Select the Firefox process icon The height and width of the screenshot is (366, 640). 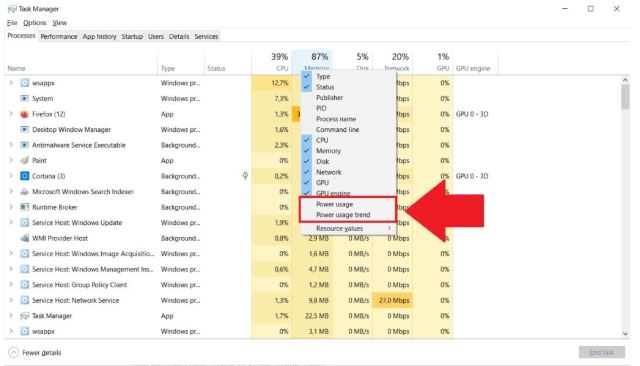pyautogui.click(x=24, y=114)
